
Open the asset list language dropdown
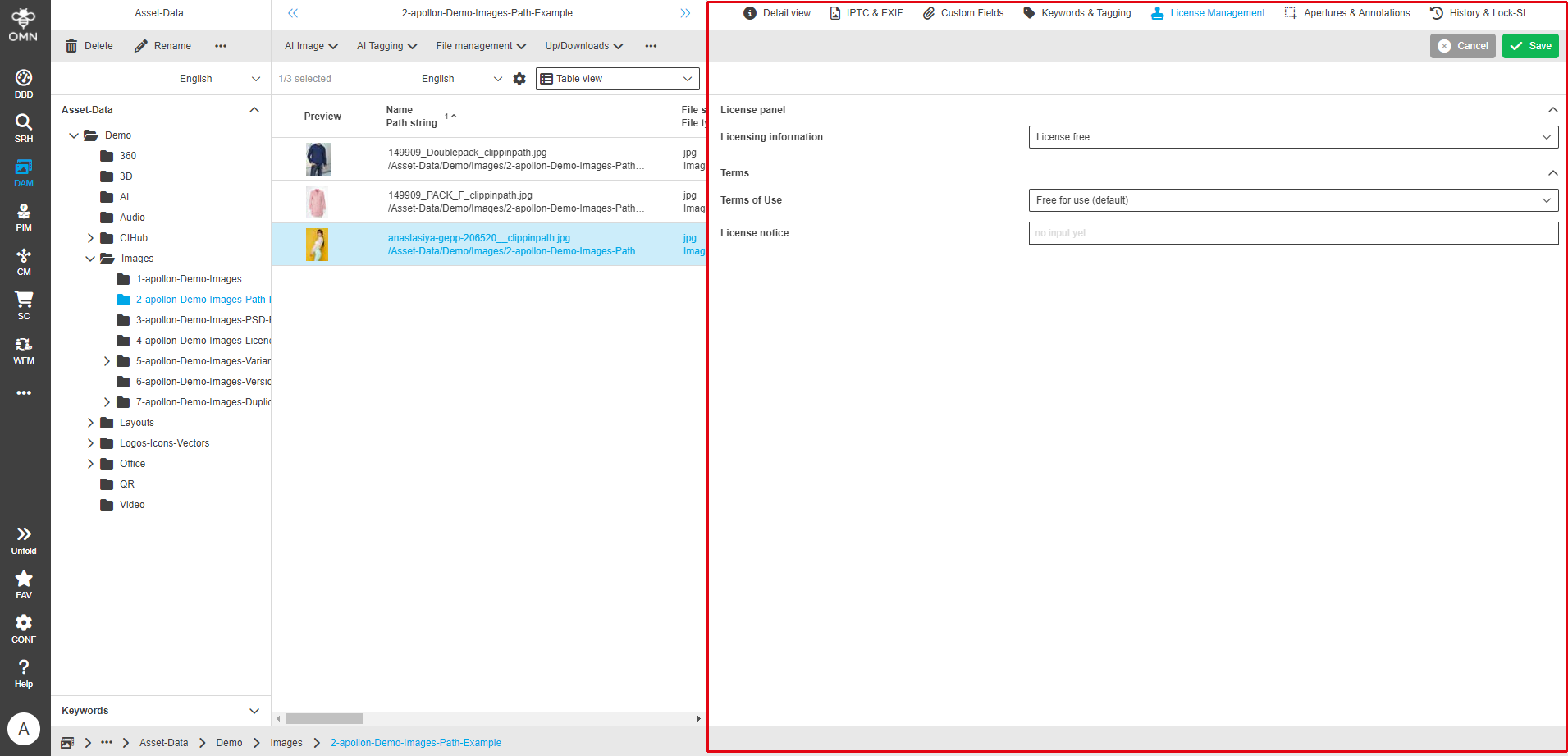461,79
